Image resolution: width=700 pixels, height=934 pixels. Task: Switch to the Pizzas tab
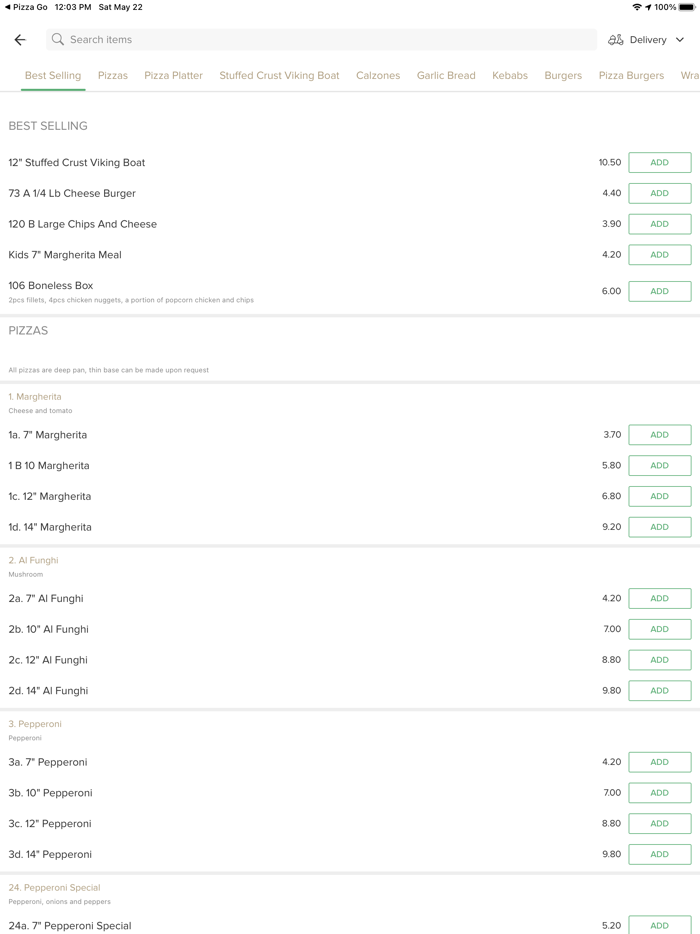coord(113,75)
